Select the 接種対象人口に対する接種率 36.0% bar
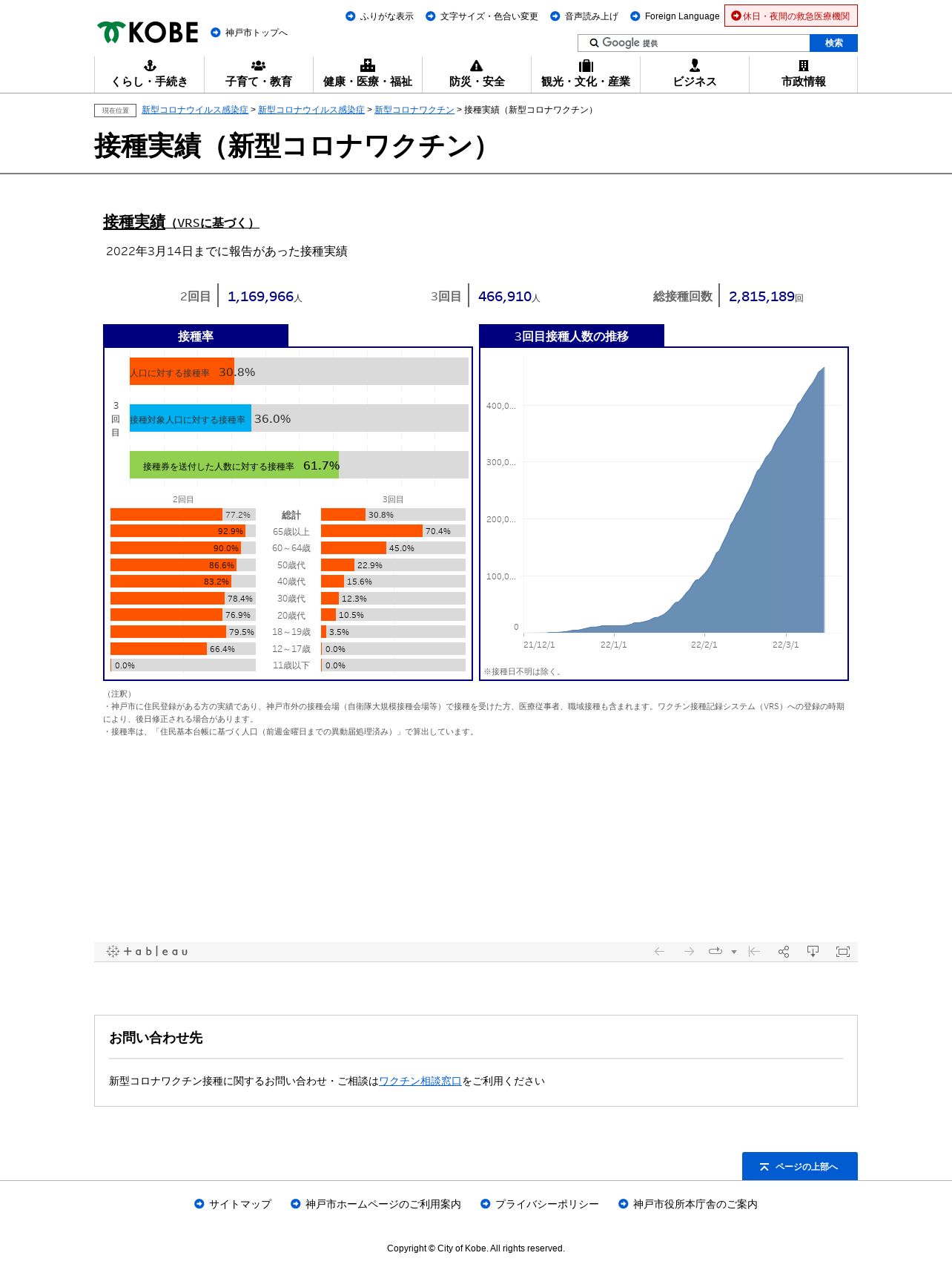 191,418
